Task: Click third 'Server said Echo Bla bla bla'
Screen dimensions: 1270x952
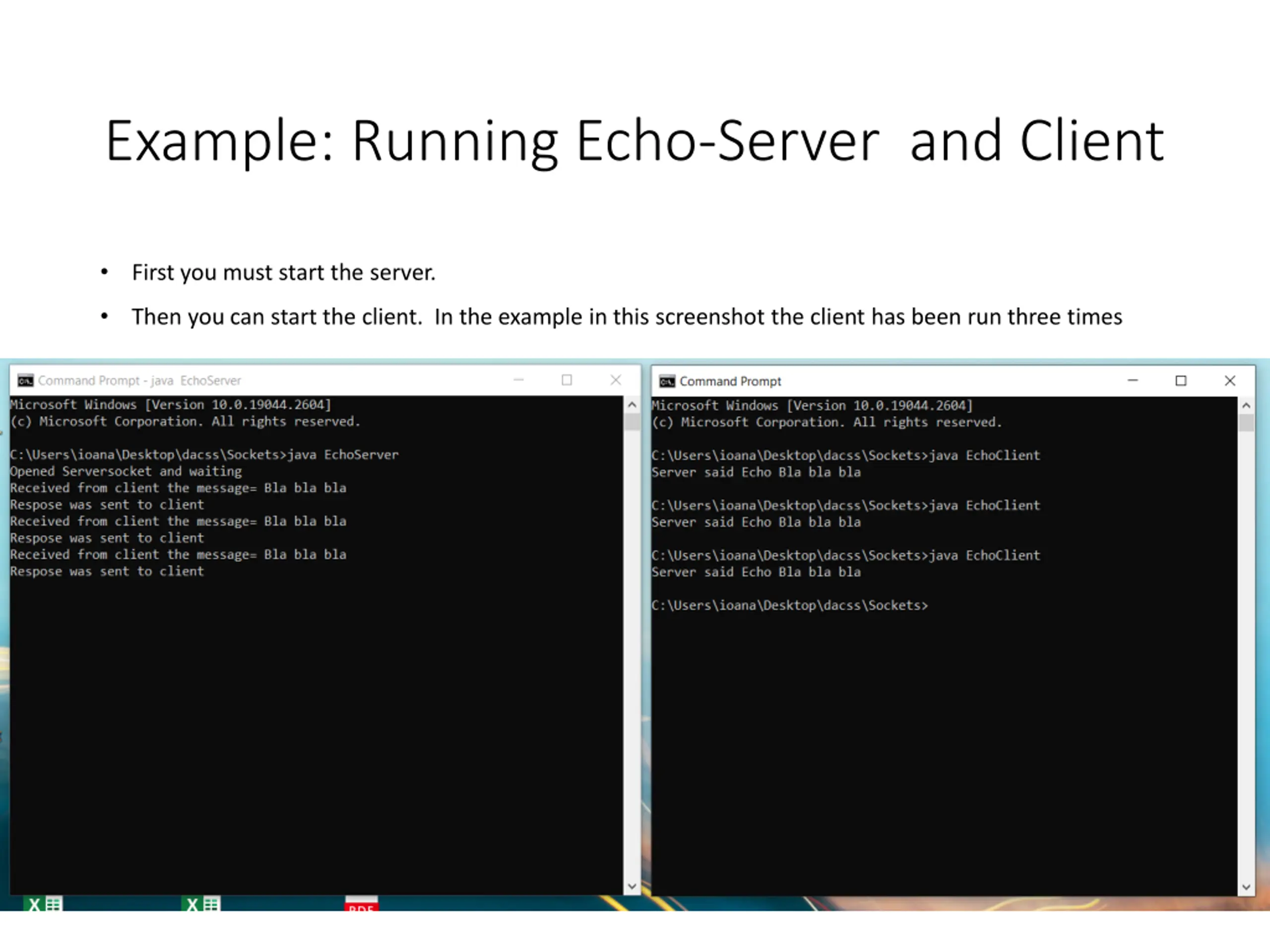Action: click(x=756, y=572)
